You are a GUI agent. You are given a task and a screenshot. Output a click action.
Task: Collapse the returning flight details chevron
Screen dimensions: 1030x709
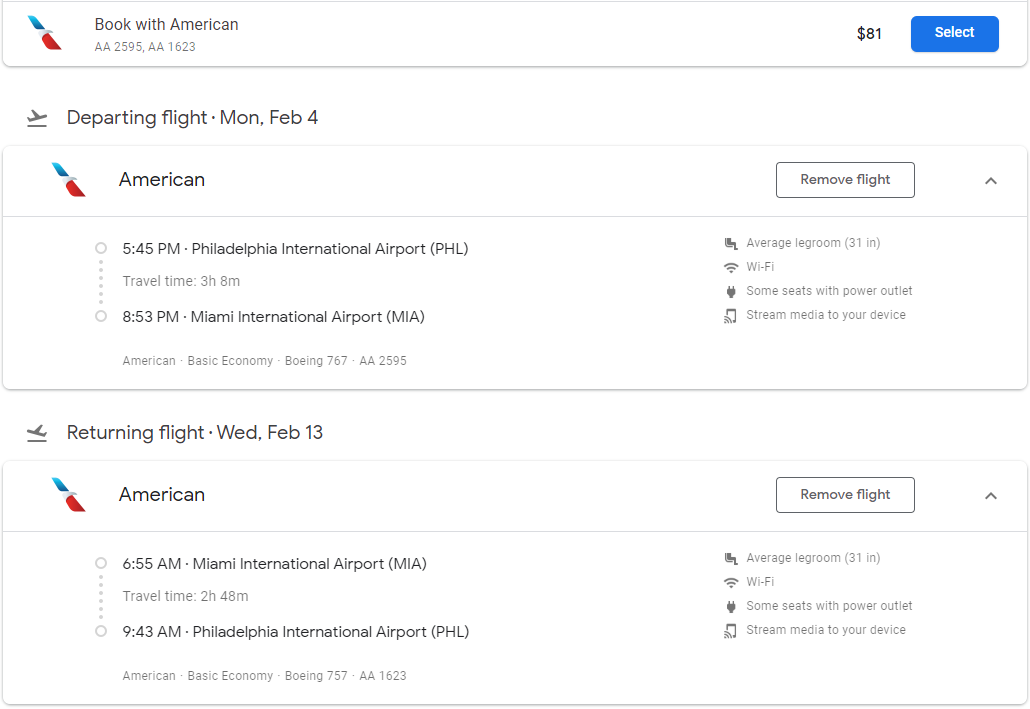(x=991, y=496)
